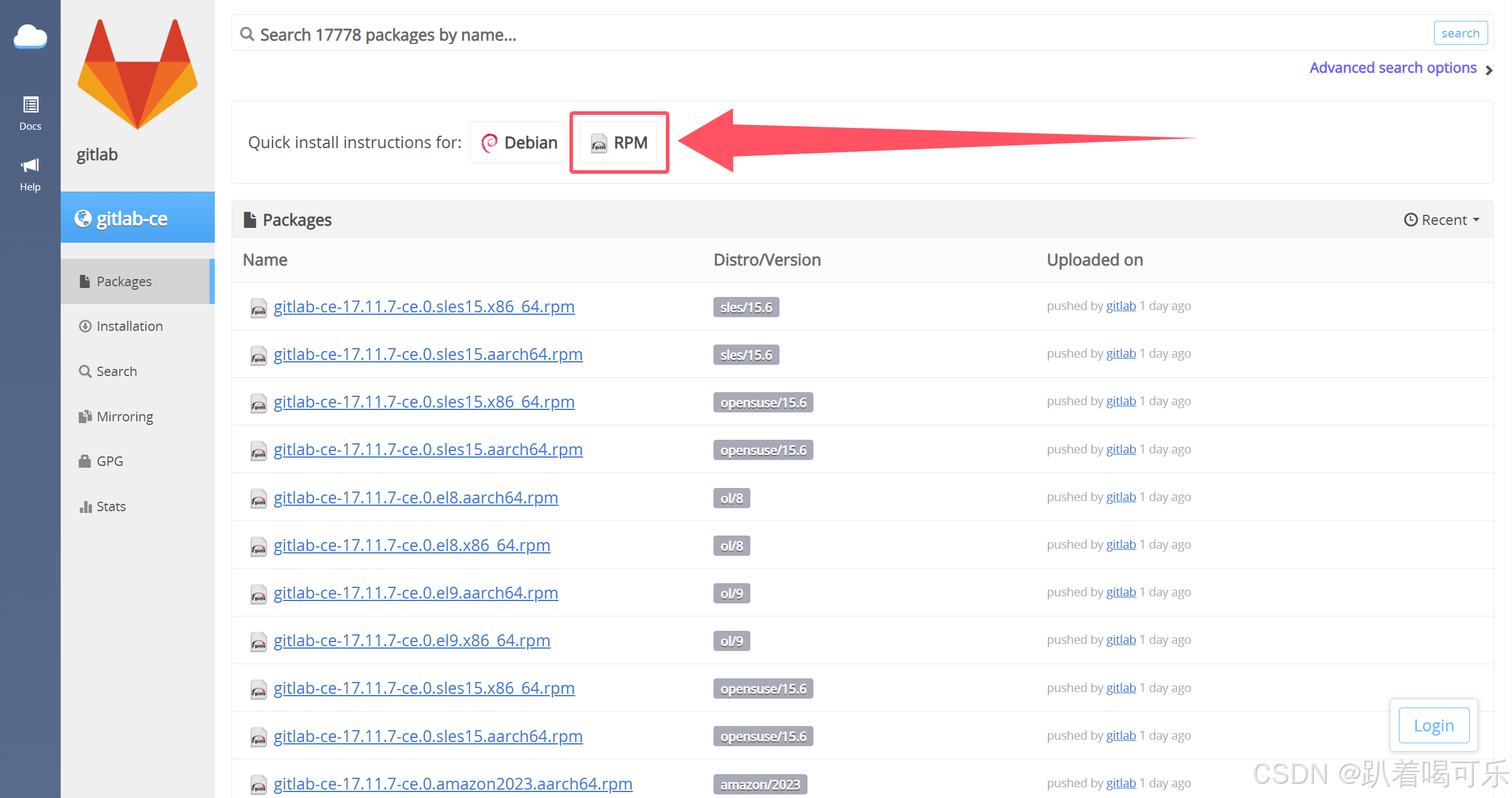
Task: Click the packagecloud cloud logo icon
Action: 30,37
